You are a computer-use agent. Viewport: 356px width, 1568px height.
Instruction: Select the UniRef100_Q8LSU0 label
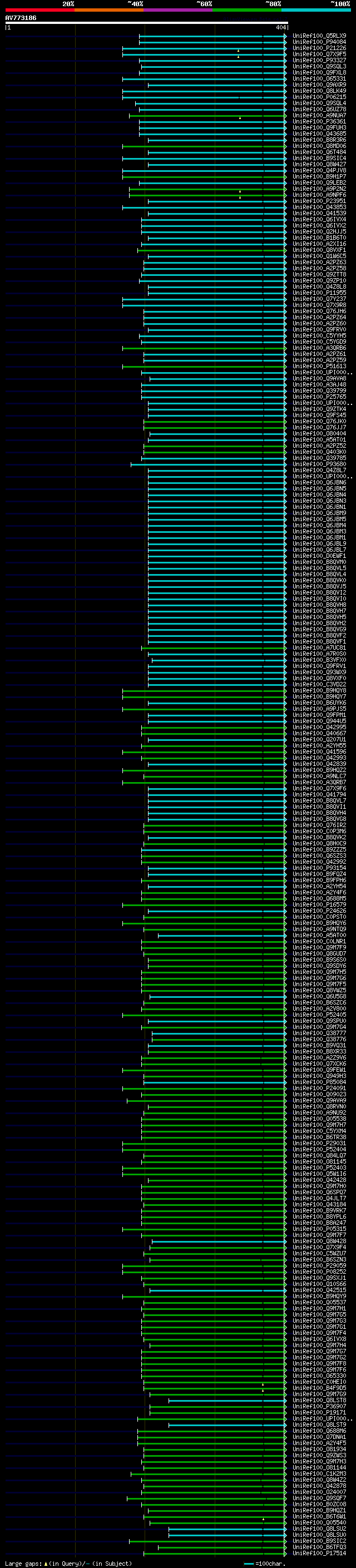[319, 1535]
